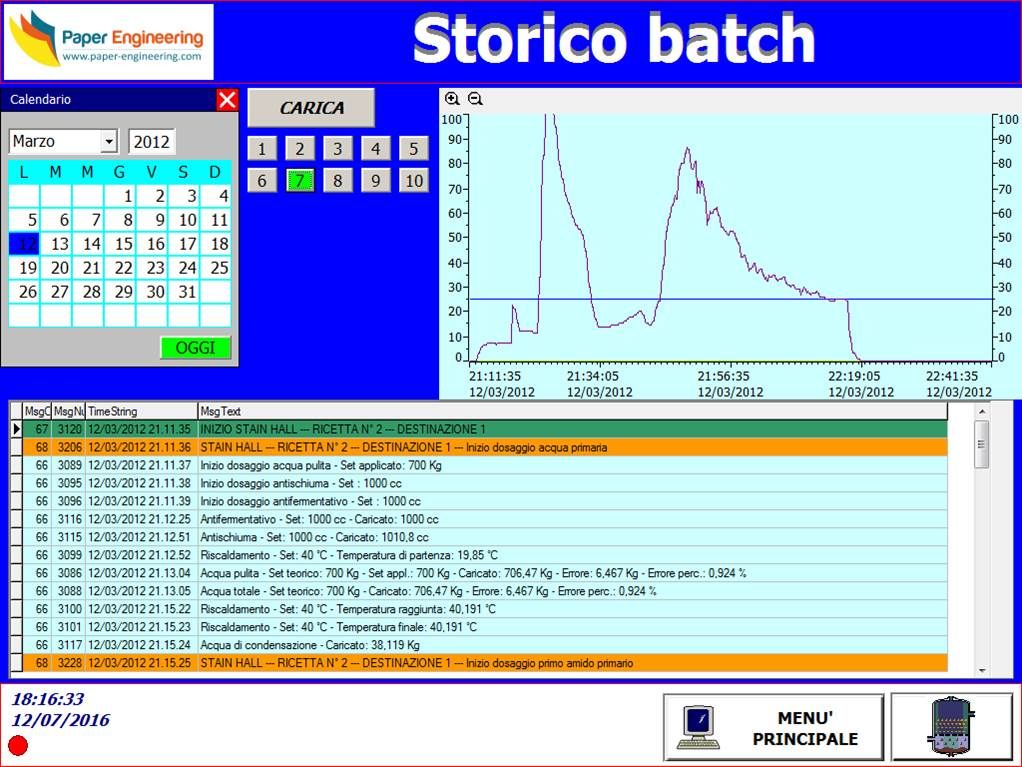1022x767 pixels.
Task: Click the TimeString column header
Action: 140,411
